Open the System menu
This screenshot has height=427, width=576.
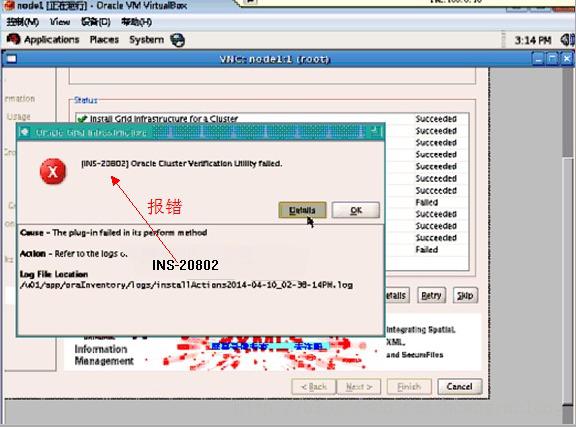(146, 40)
